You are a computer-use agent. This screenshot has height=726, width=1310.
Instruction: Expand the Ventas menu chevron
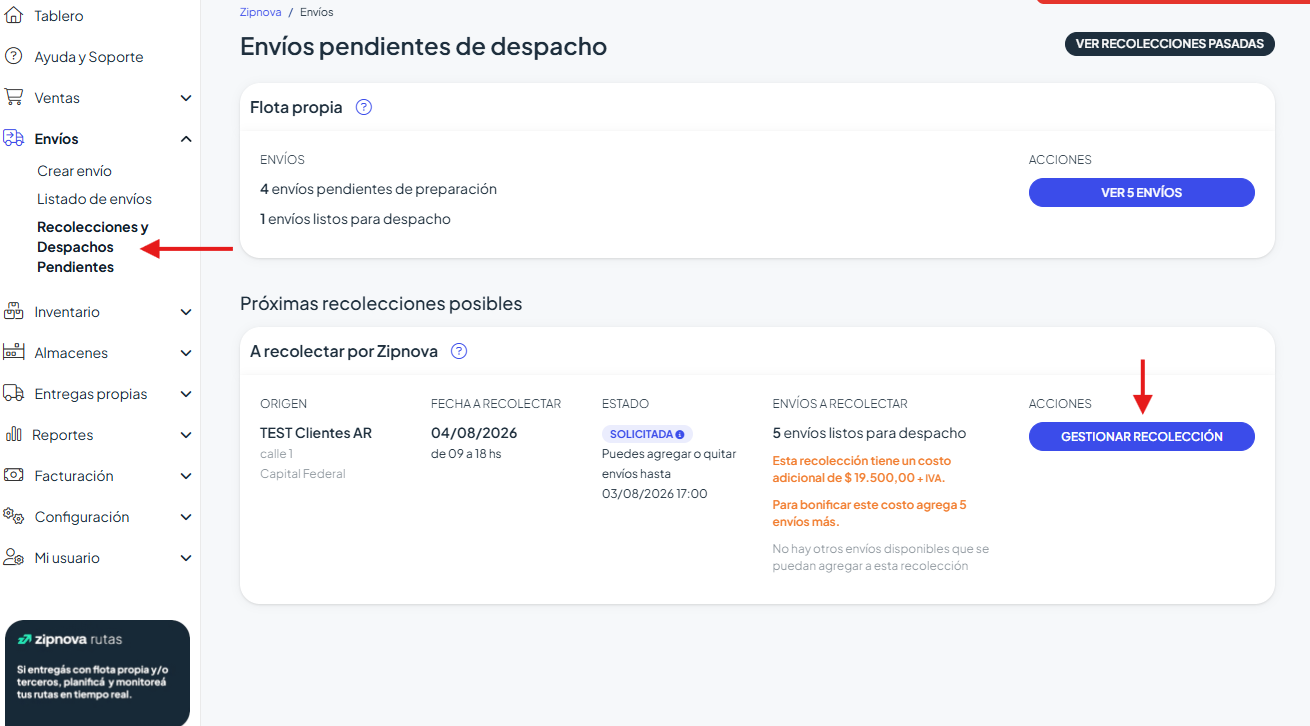186,98
